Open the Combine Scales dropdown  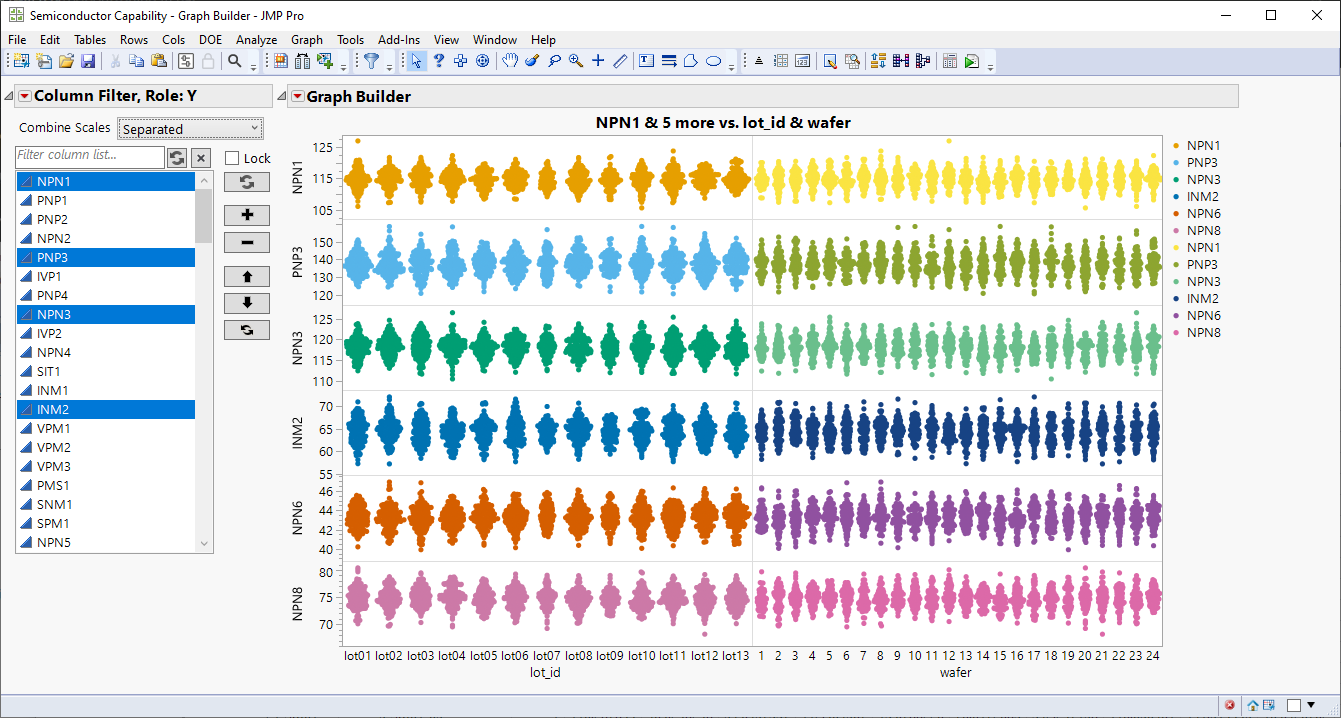point(190,128)
